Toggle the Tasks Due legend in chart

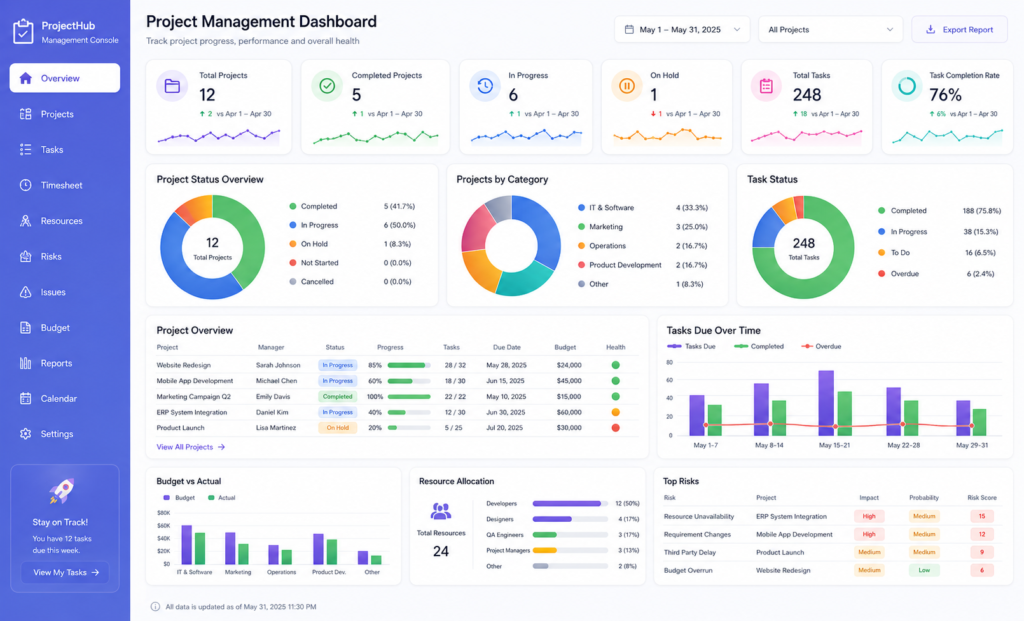coord(691,346)
